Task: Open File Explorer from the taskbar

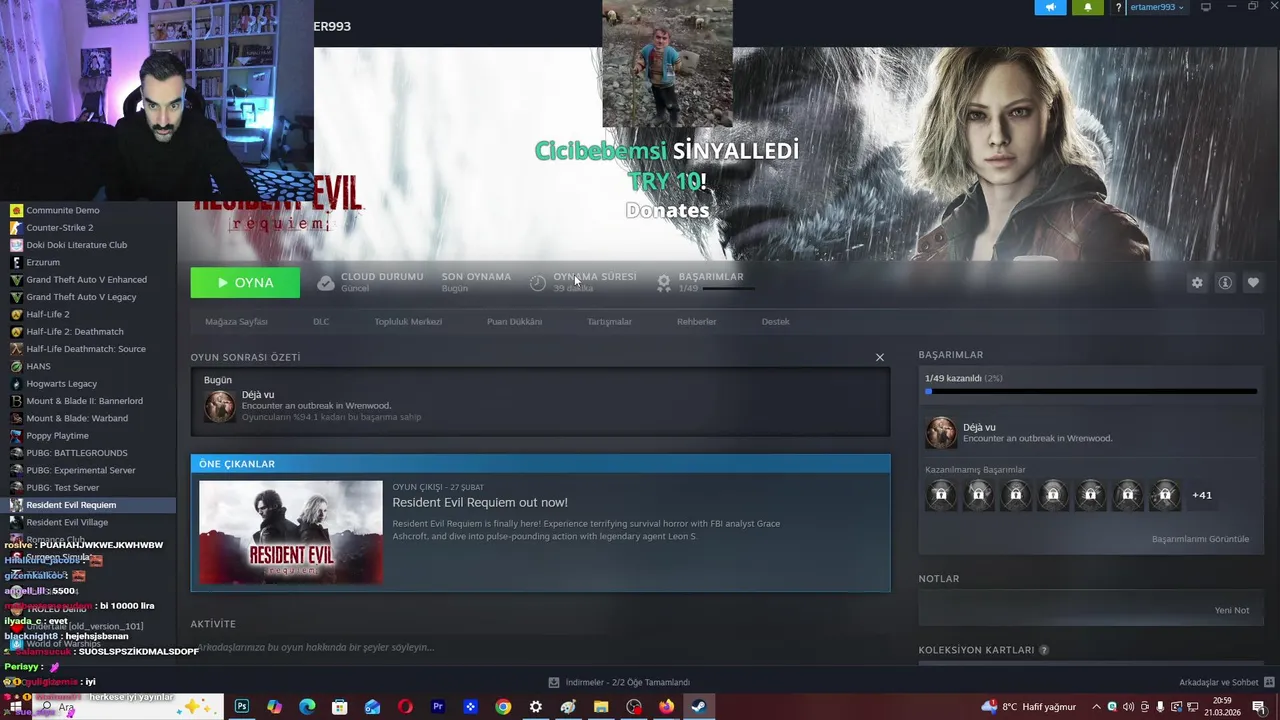Action: point(601,707)
